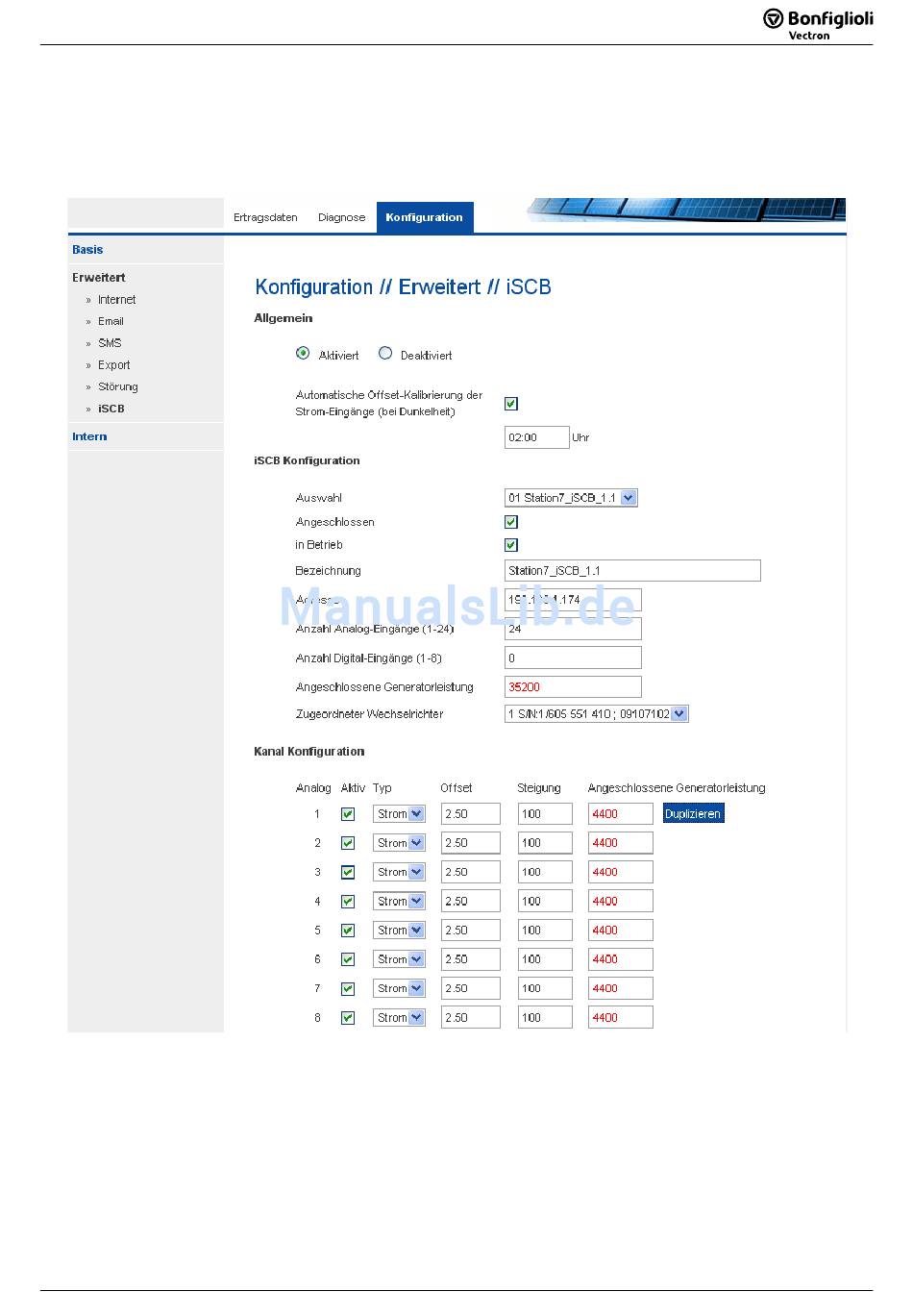
Task: Select the Aktiviert radio button
Action: [303, 354]
